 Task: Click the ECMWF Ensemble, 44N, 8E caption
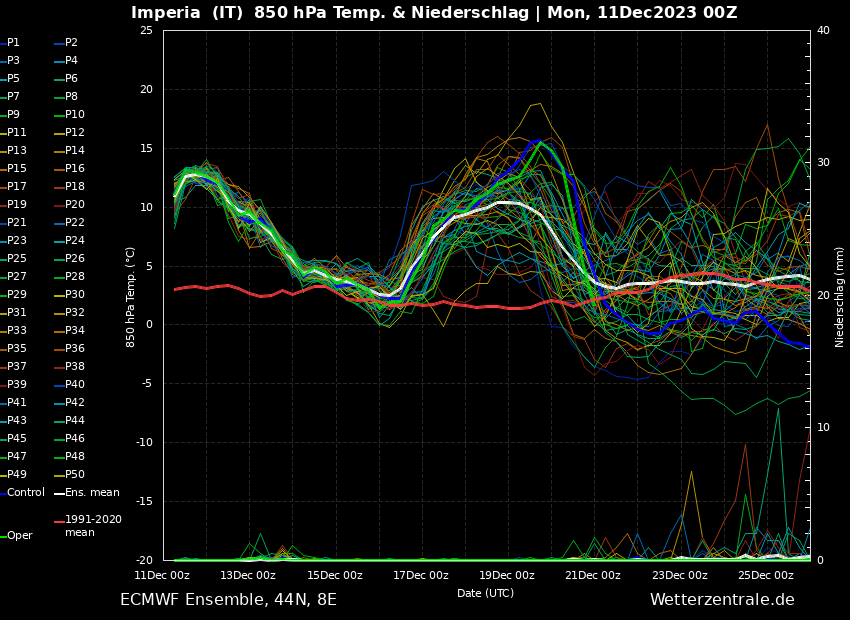(228, 600)
